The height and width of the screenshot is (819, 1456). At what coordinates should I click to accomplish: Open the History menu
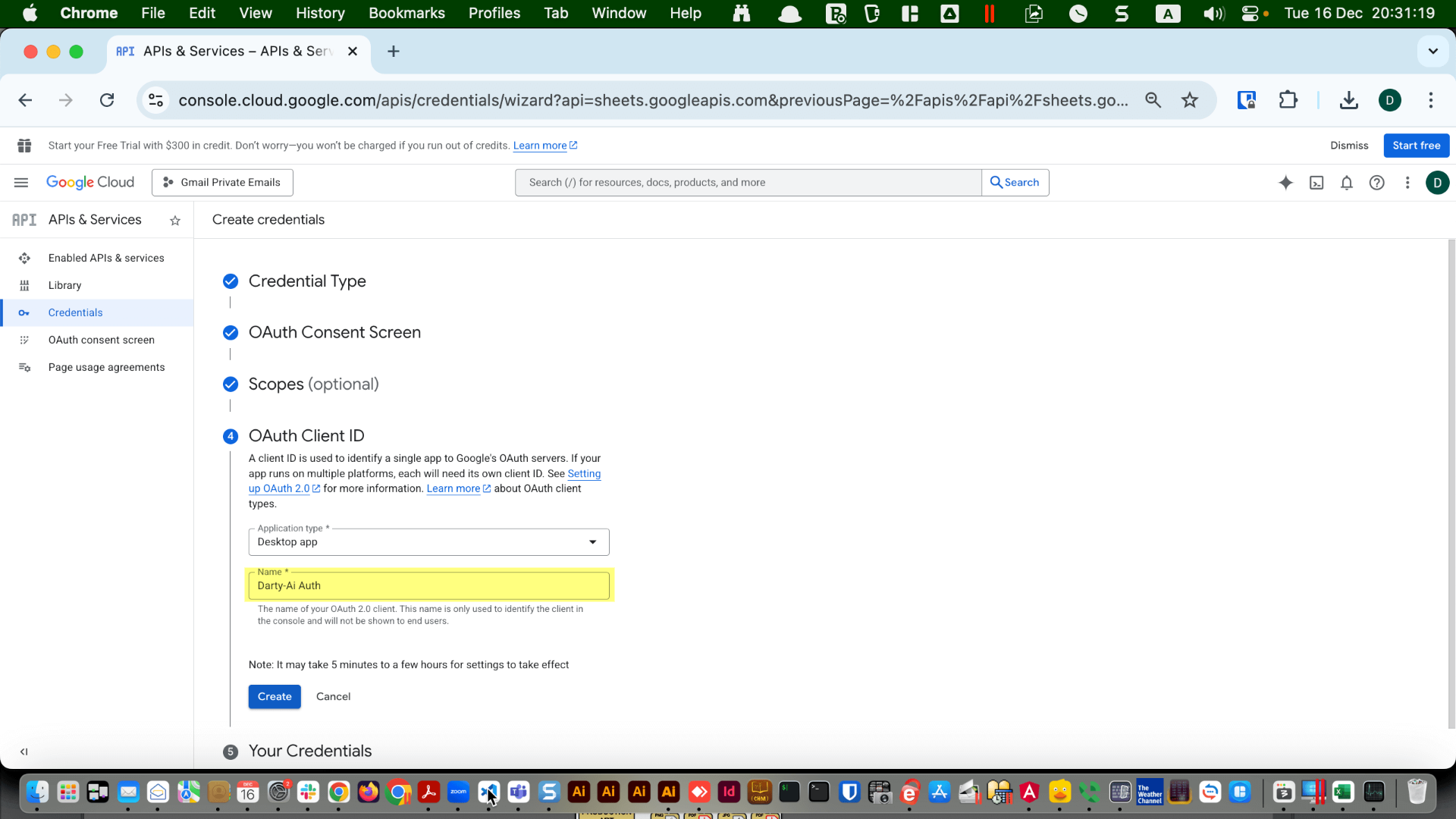click(x=319, y=13)
